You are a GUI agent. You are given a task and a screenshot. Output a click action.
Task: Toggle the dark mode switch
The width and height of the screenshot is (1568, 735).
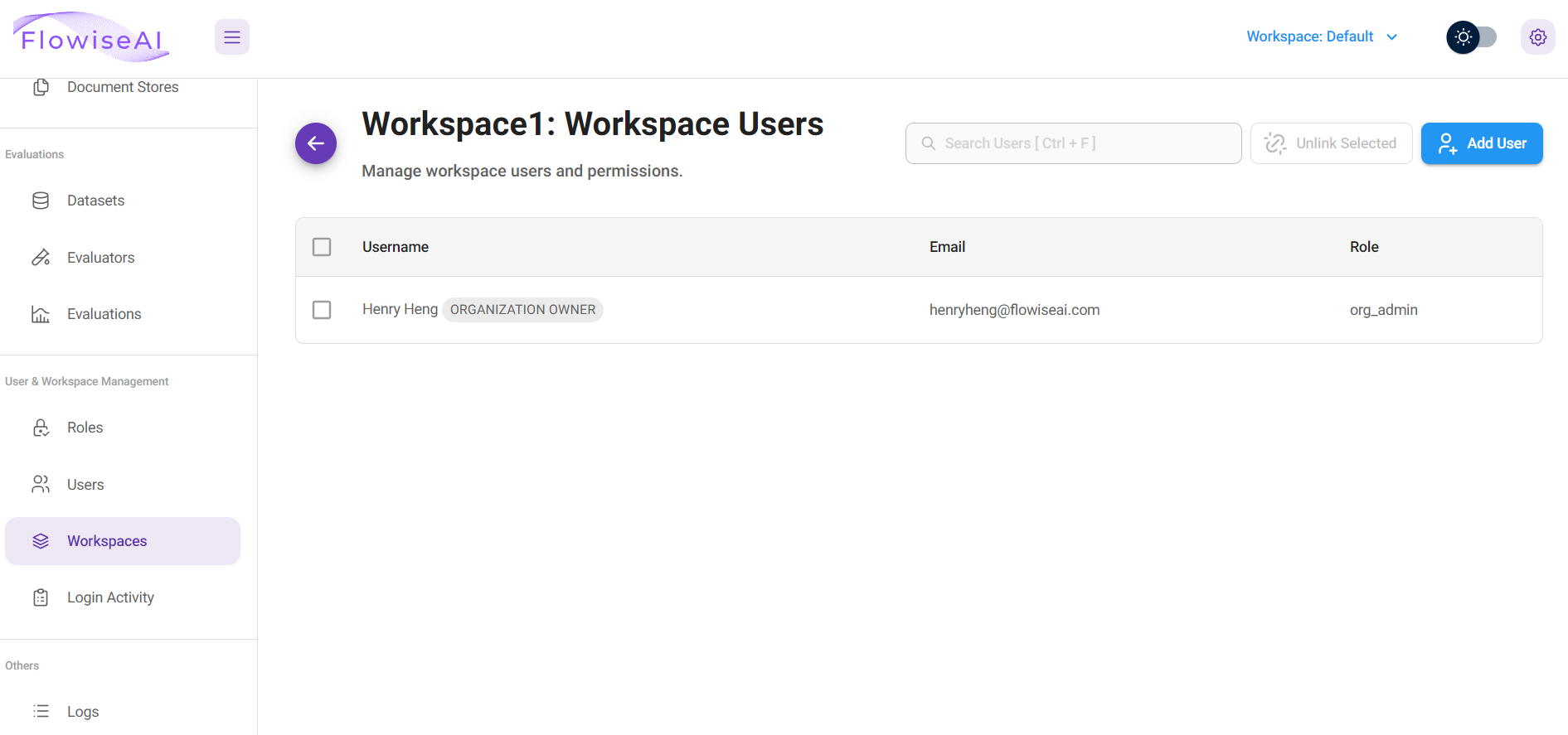[1472, 37]
